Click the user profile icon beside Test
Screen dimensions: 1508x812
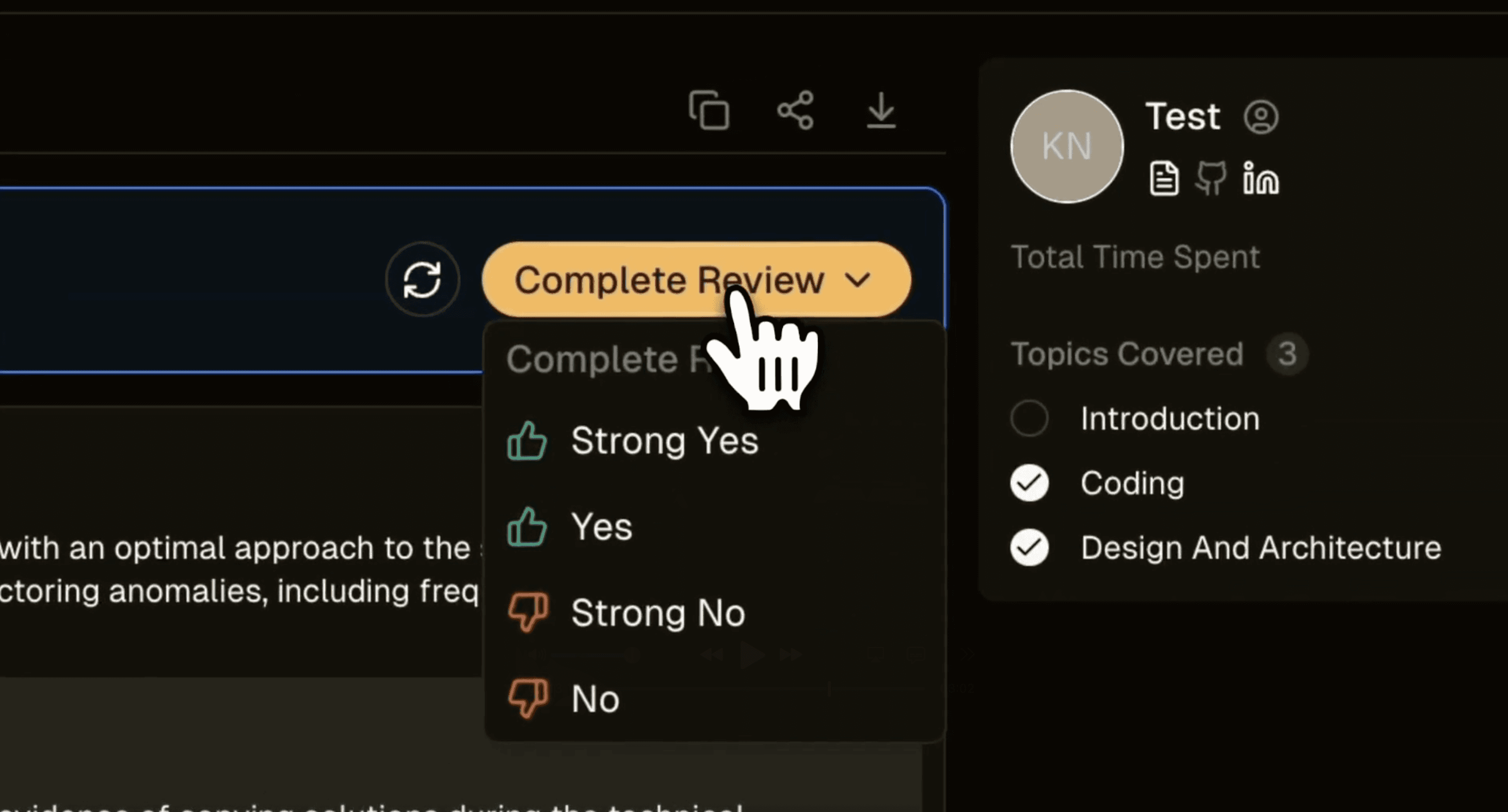pos(1261,116)
